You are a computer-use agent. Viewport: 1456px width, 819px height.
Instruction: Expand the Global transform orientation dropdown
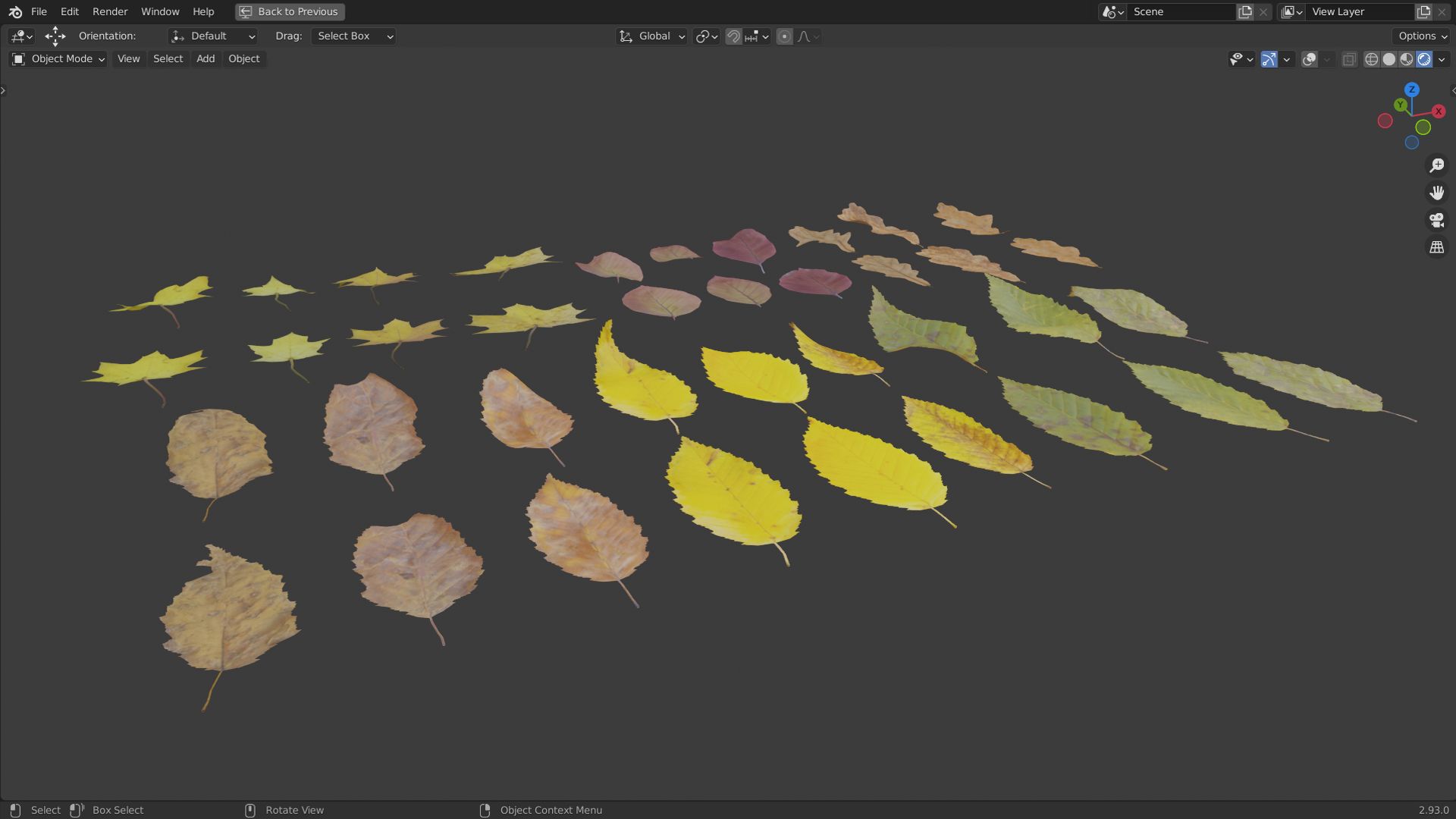(x=652, y=36)
